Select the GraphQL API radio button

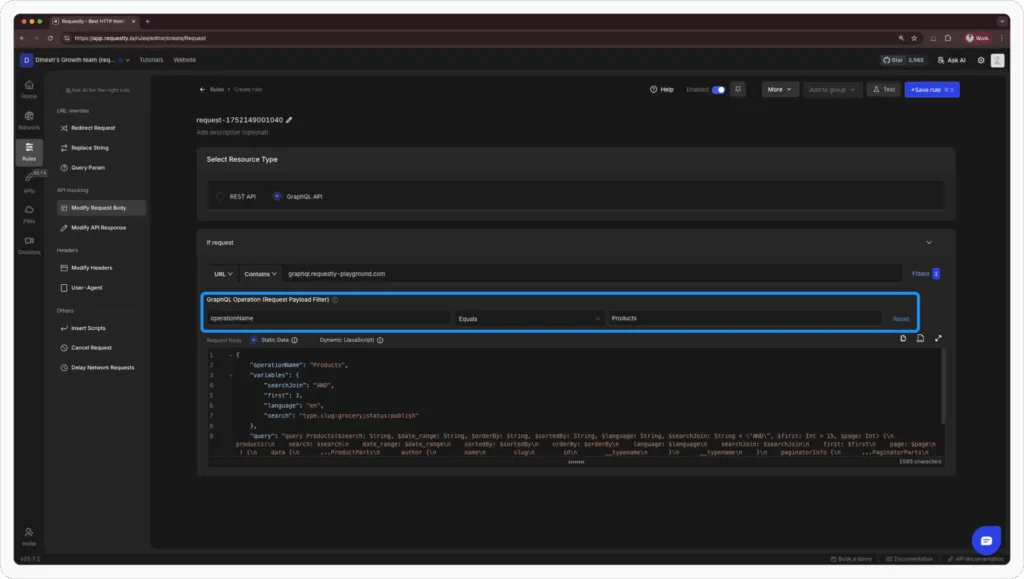277,196
